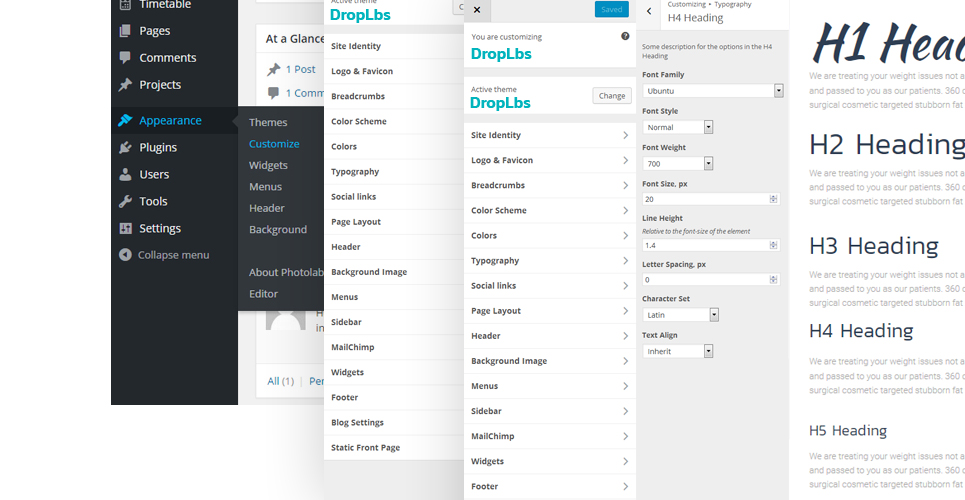Select Colors in the front customizer panel
This screenshot has height=500, width=965.
click(550, 235)
